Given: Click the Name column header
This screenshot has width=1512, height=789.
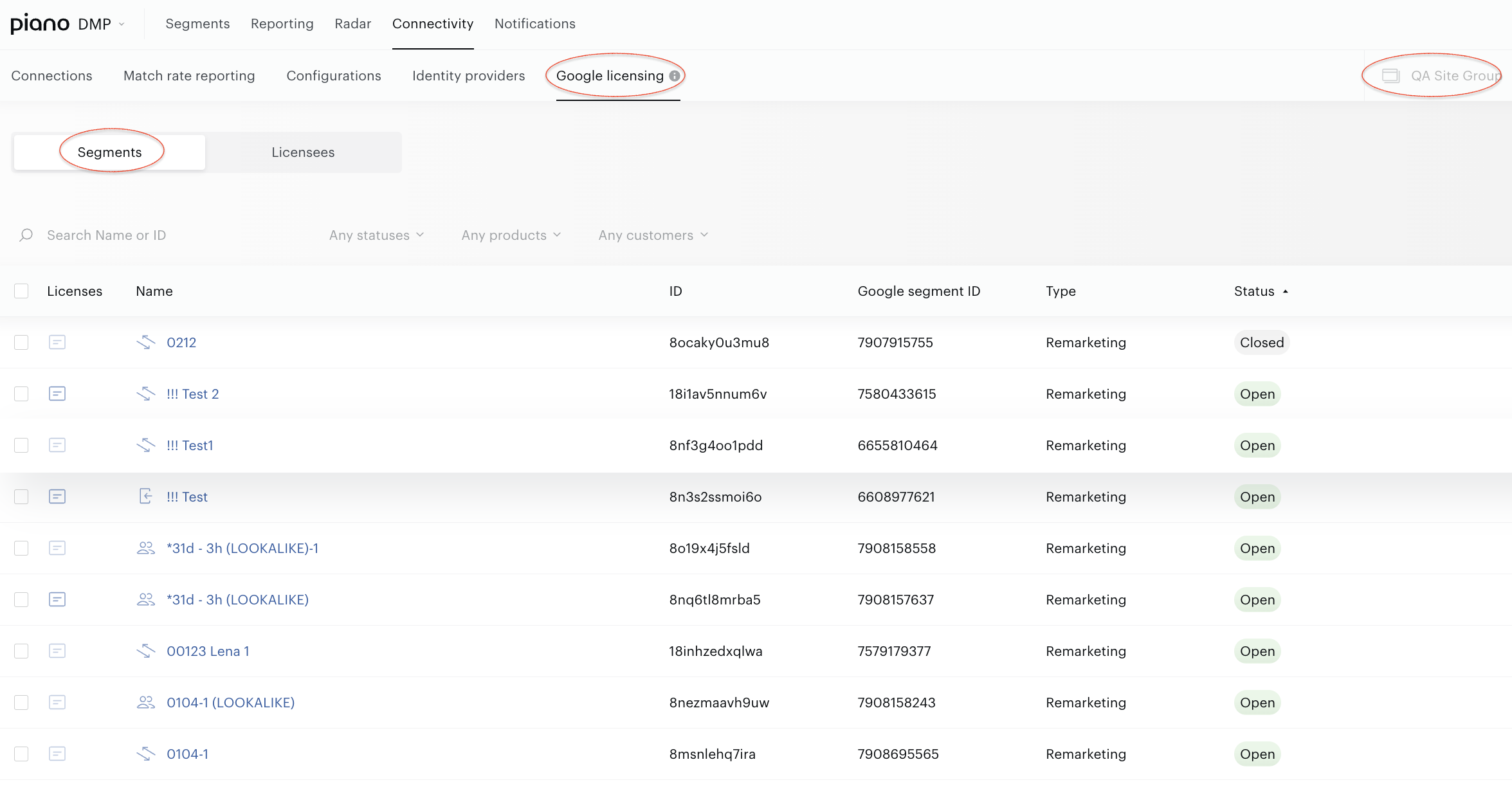Looking at the screenshot, I should (154, 291).
